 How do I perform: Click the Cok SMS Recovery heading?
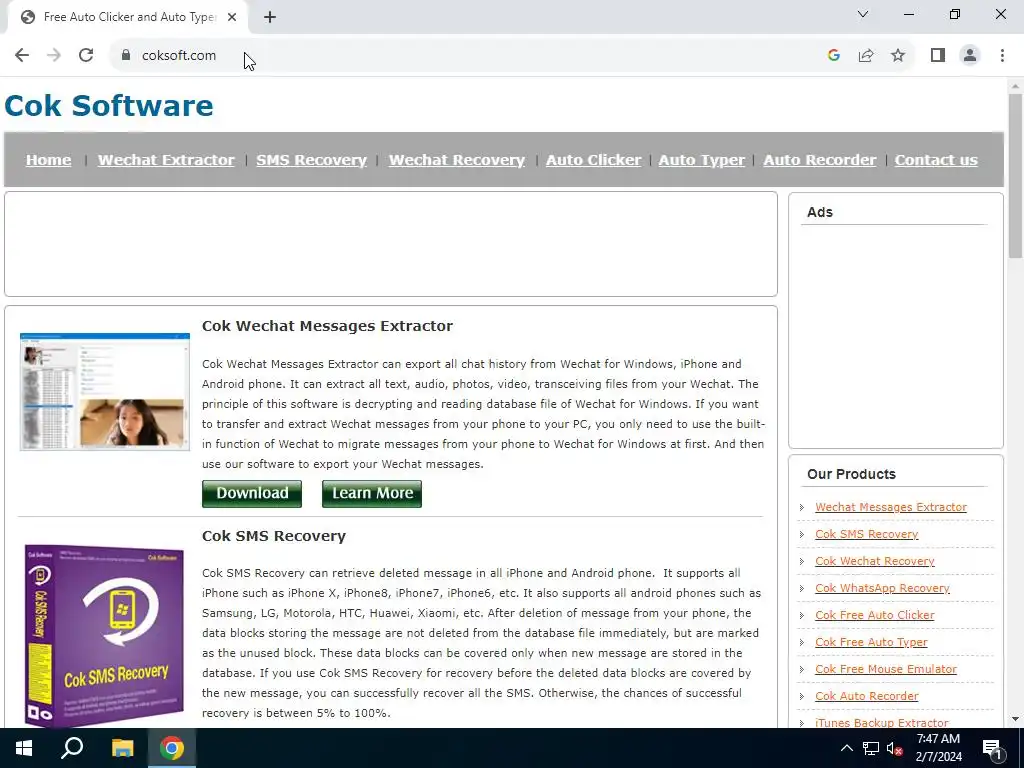(274, 536)
